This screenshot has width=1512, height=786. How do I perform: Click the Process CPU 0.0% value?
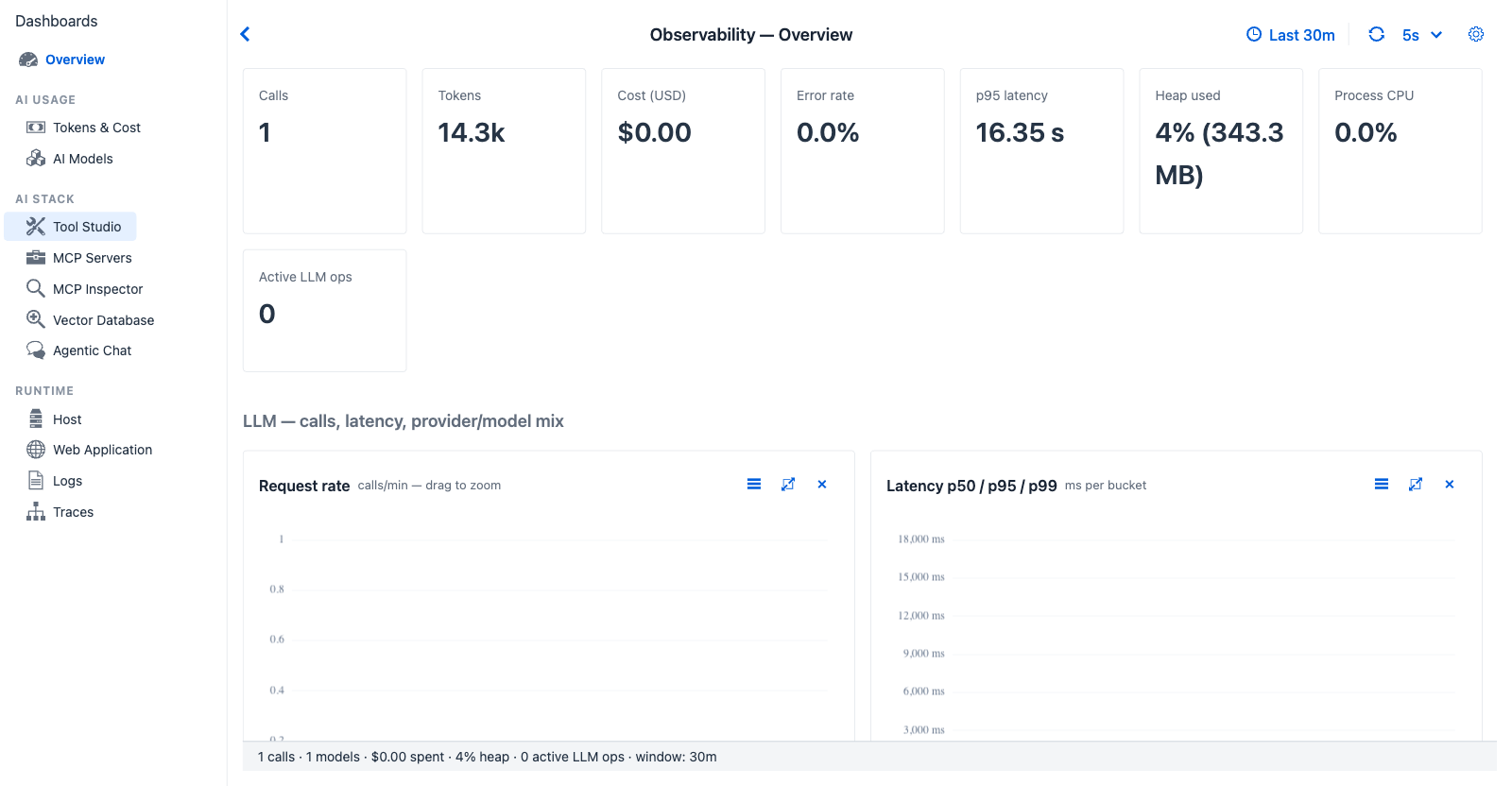pyautogui.click(x=1366, y=132)
